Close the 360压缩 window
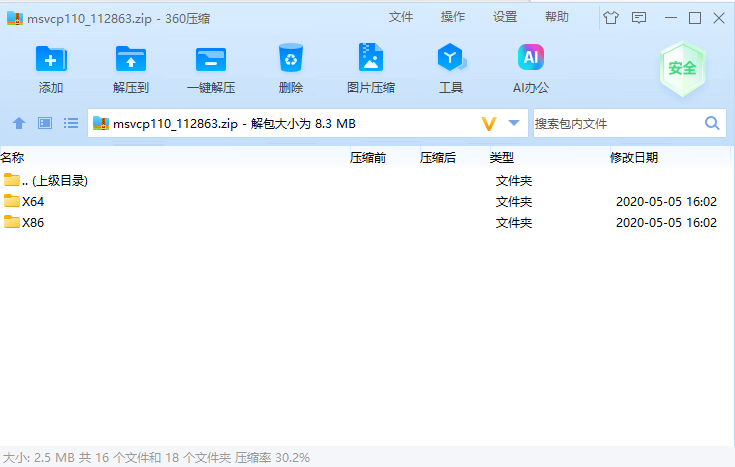Viewport: 735px width, 467px height. (719, 18)
